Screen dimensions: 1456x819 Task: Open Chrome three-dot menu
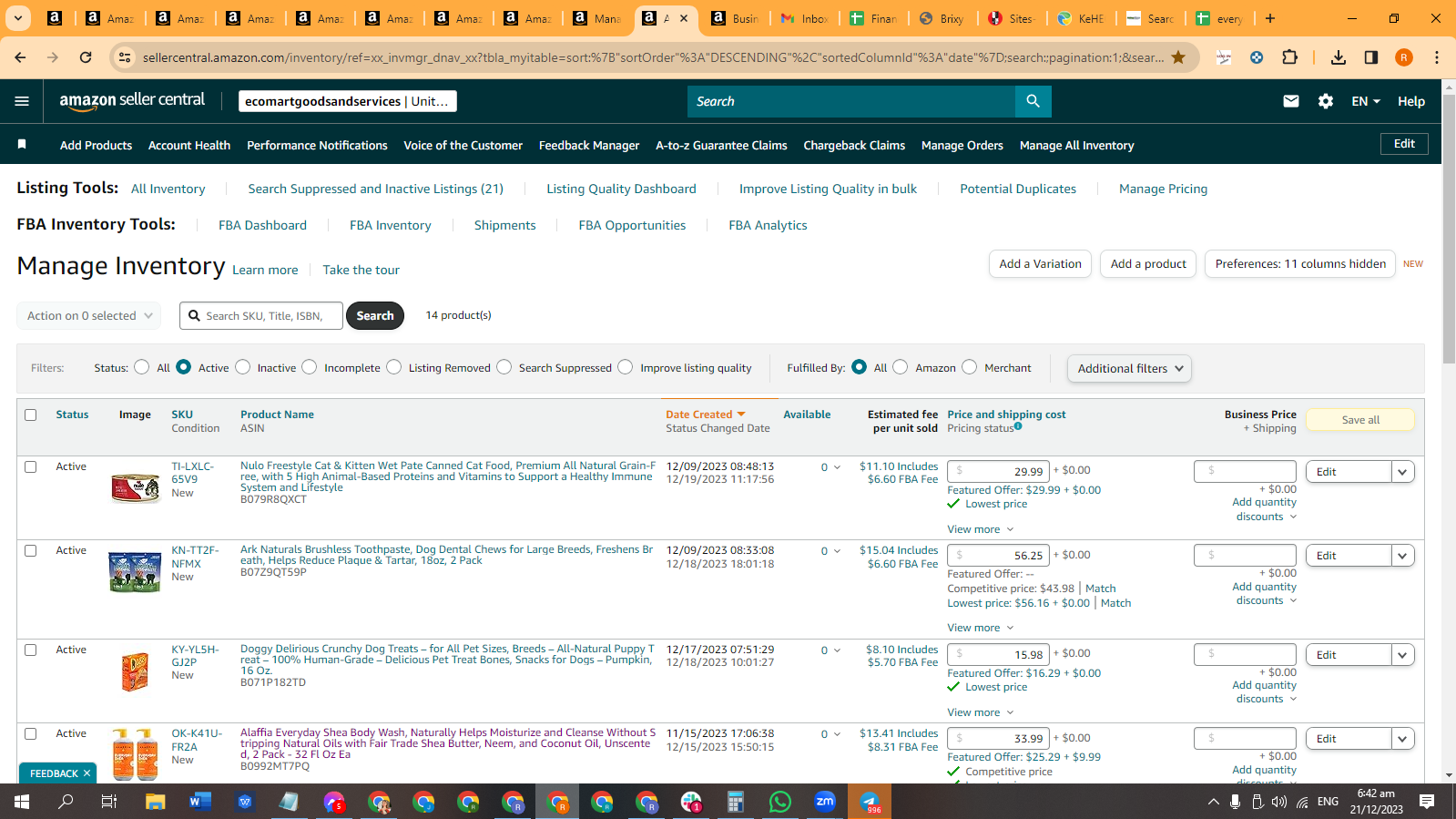[1437, 57]
